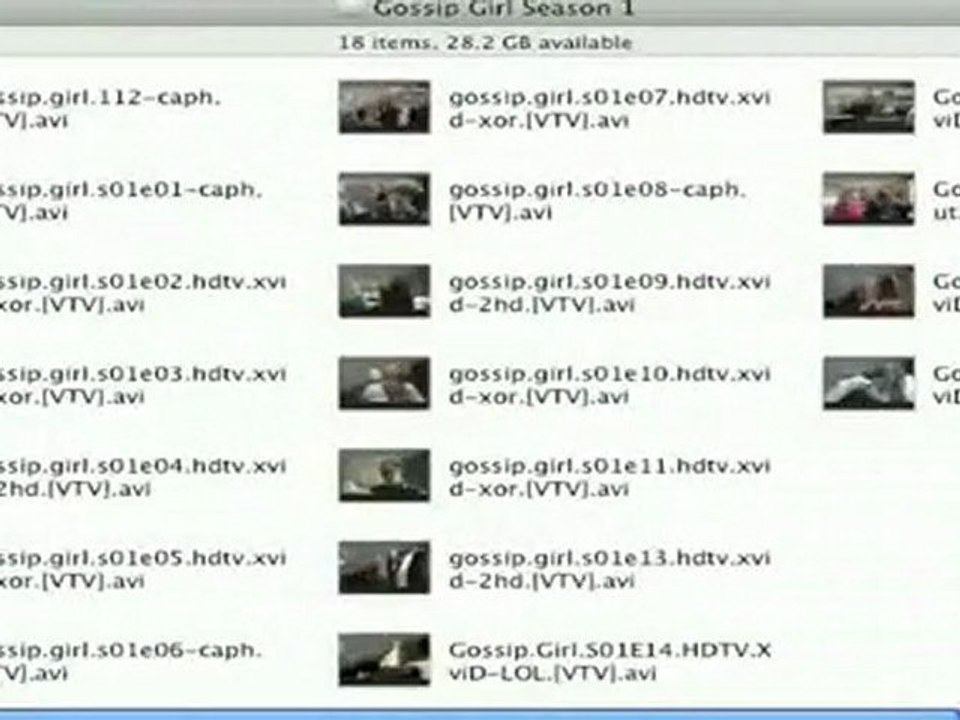Pick the gossip.girl.s01e10 video thumbnail

384,383
